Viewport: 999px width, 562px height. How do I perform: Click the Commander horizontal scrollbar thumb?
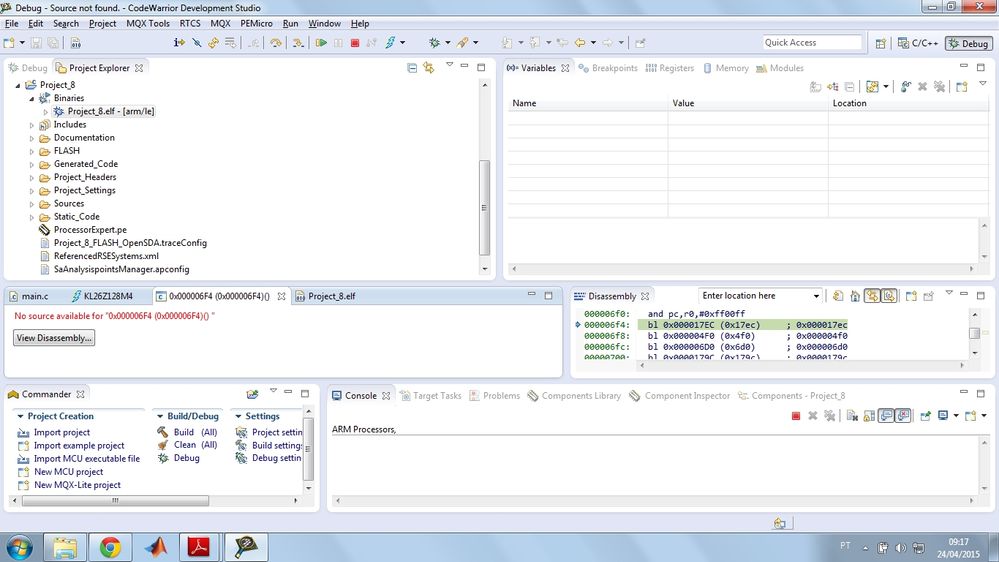(115, 501)
